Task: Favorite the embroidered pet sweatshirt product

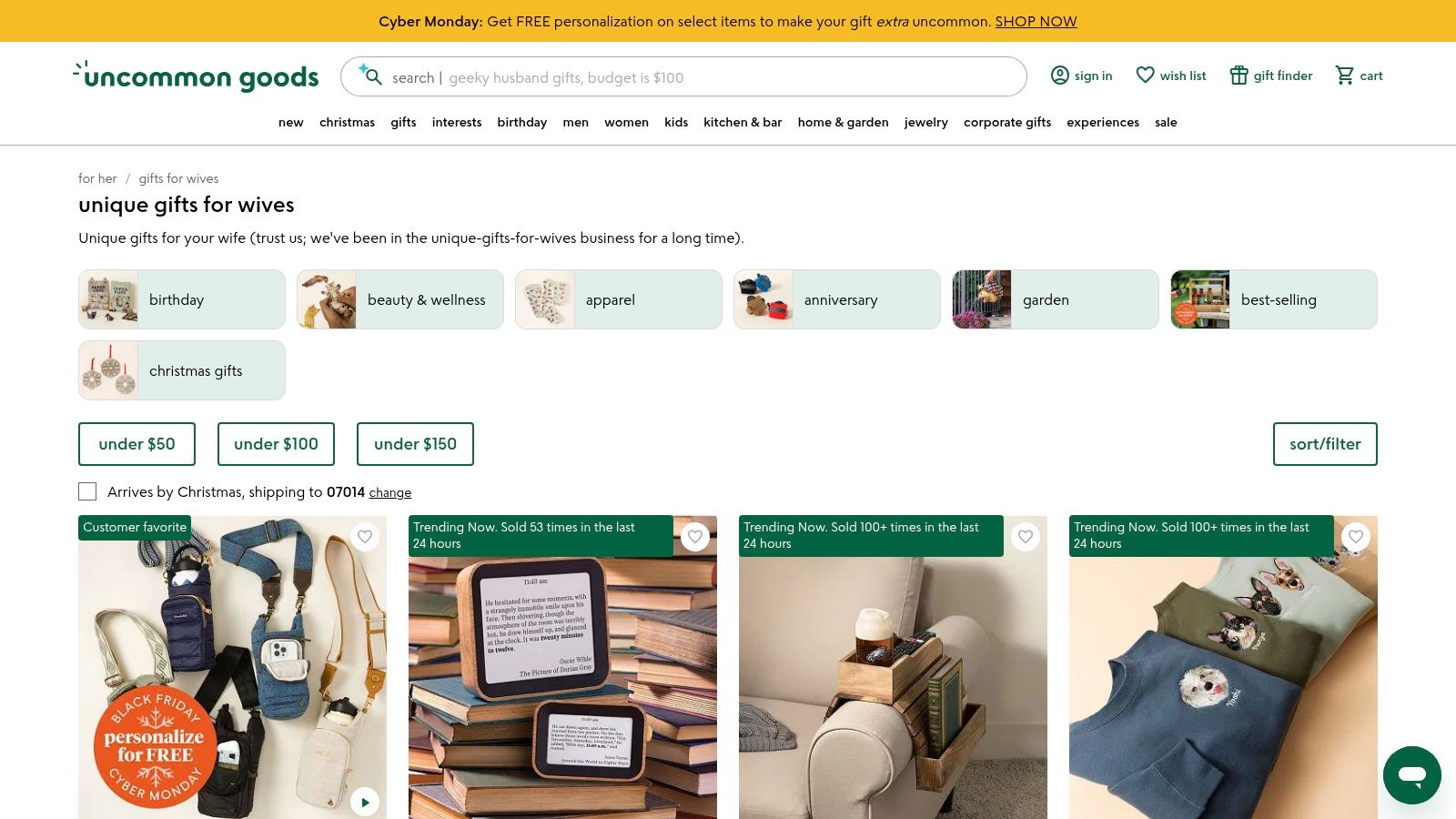Action: pyautogui.click(x=1356, y=537)
